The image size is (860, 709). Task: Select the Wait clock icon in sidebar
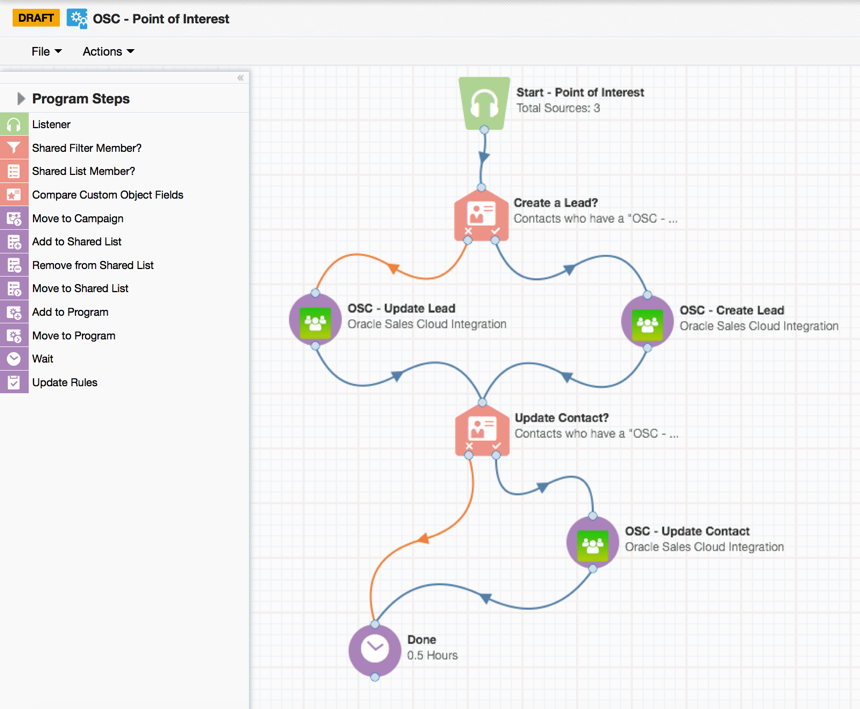(x=14, y=359)
